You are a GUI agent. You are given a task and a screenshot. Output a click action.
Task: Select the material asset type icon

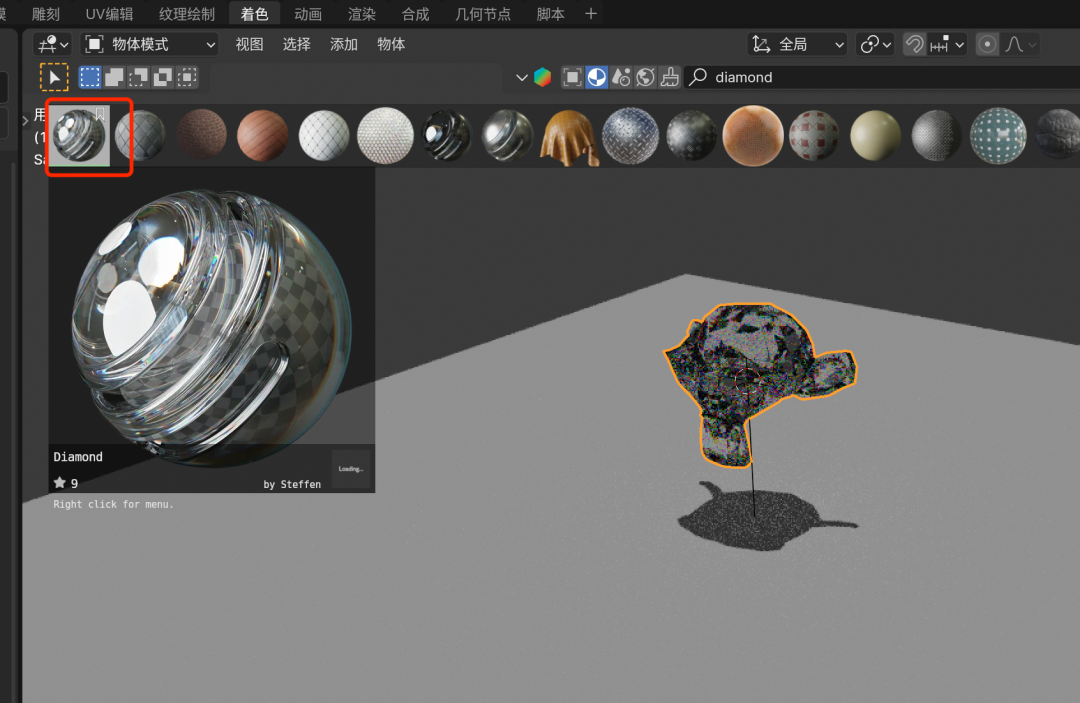tap(597, 77)
